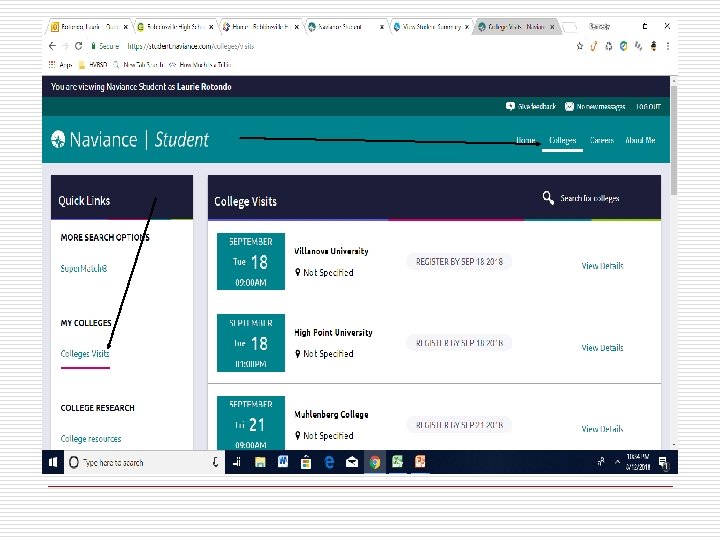
Task: Open Colleges Visits link under My Colleges
Action: [x=85, y=354]
